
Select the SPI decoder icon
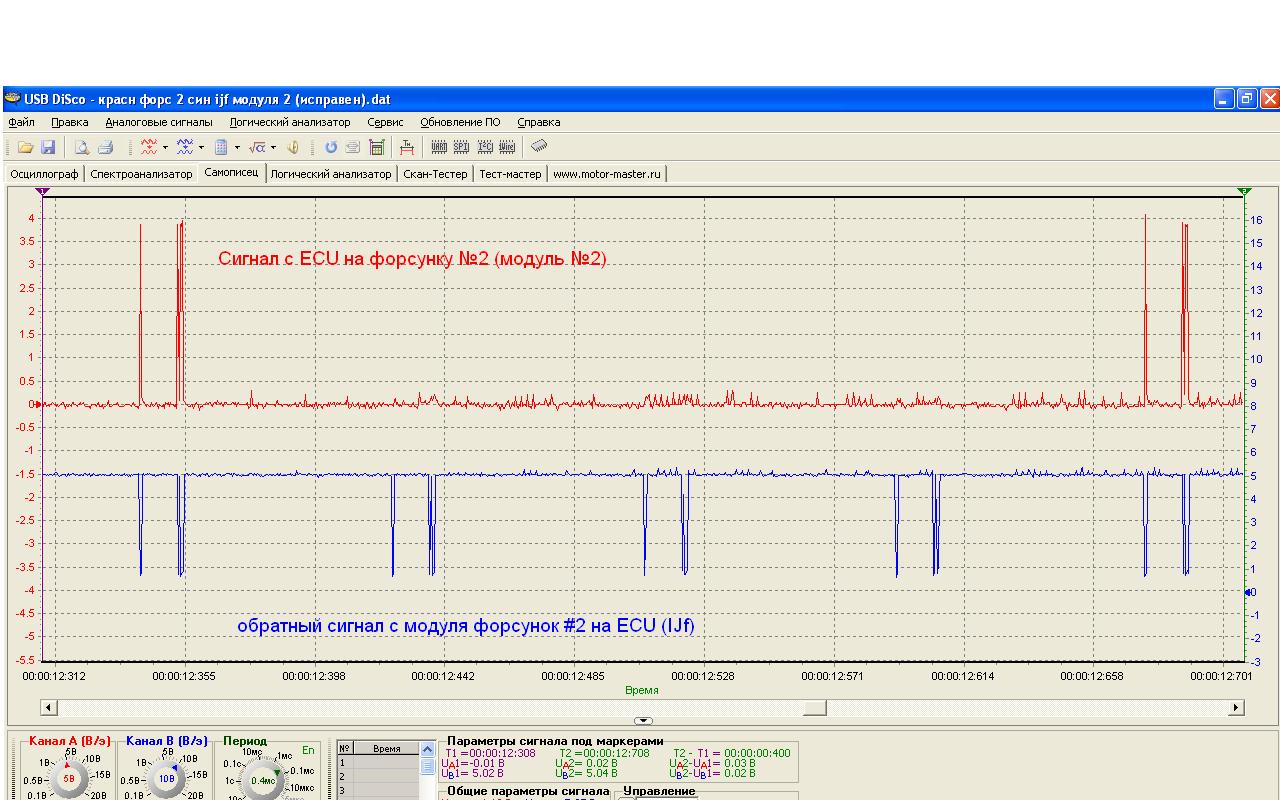(461, 147)
